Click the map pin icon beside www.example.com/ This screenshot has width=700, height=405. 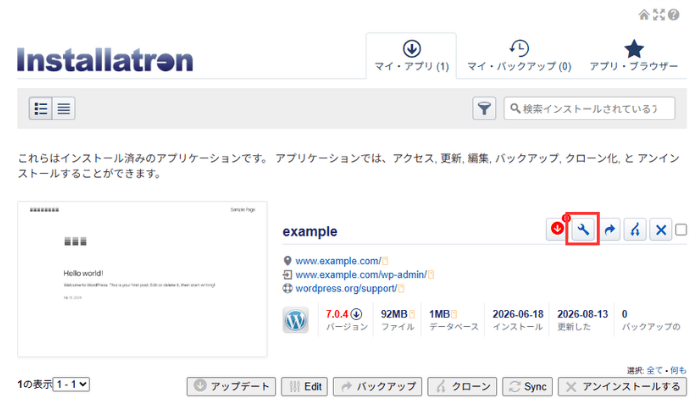tap(288, 261)
